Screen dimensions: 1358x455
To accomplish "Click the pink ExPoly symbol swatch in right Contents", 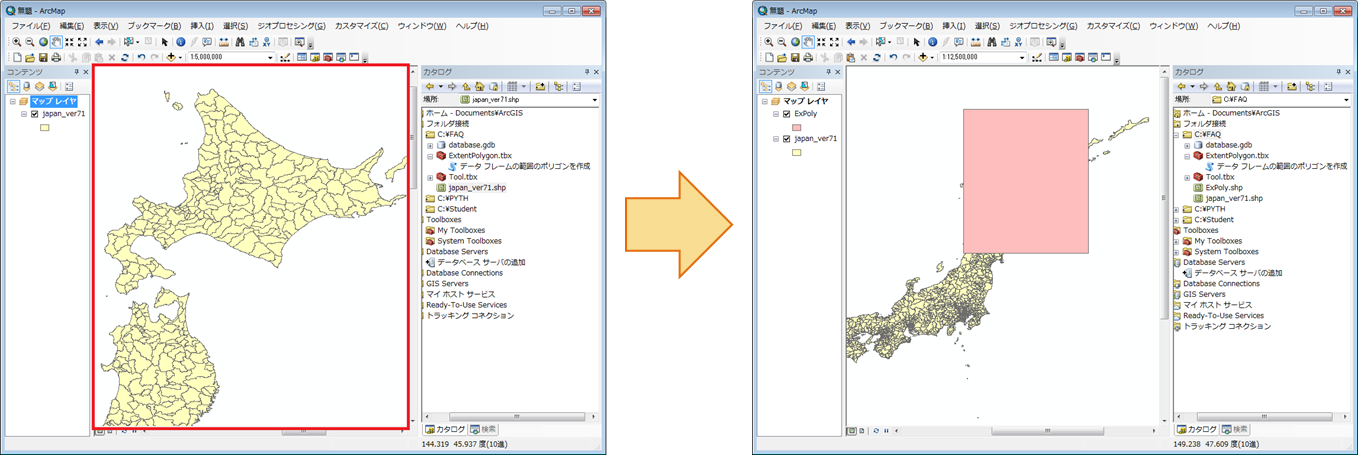I will tap(796, 127).
